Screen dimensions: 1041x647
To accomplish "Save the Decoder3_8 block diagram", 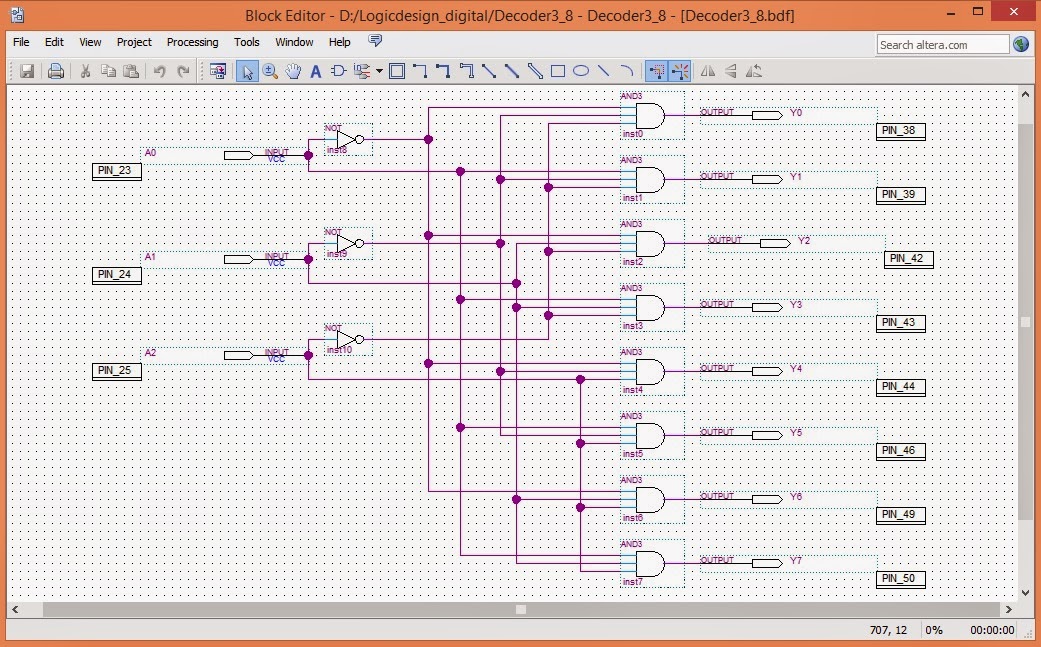I will pyautogui.click(x=27, y=71).
